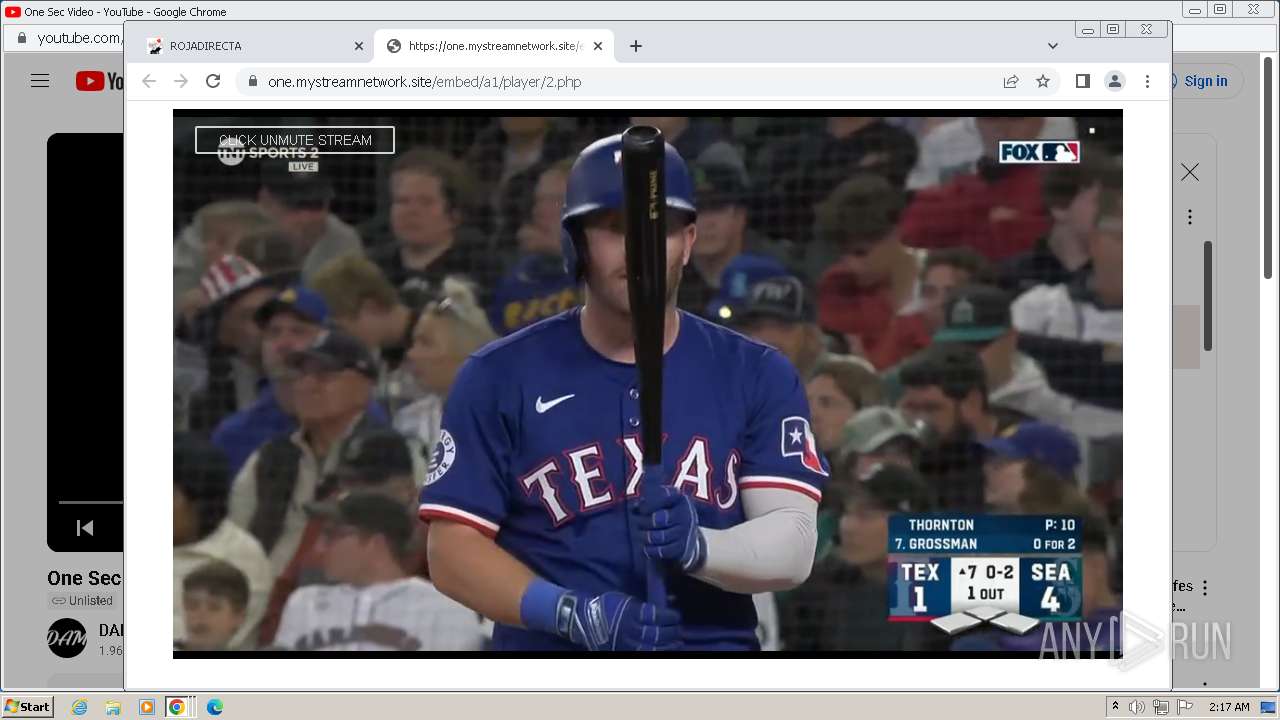The width and height of the screenshot is (1280, 720).
Task: Go back in the front Chrome window
Action: click(149, 81)
